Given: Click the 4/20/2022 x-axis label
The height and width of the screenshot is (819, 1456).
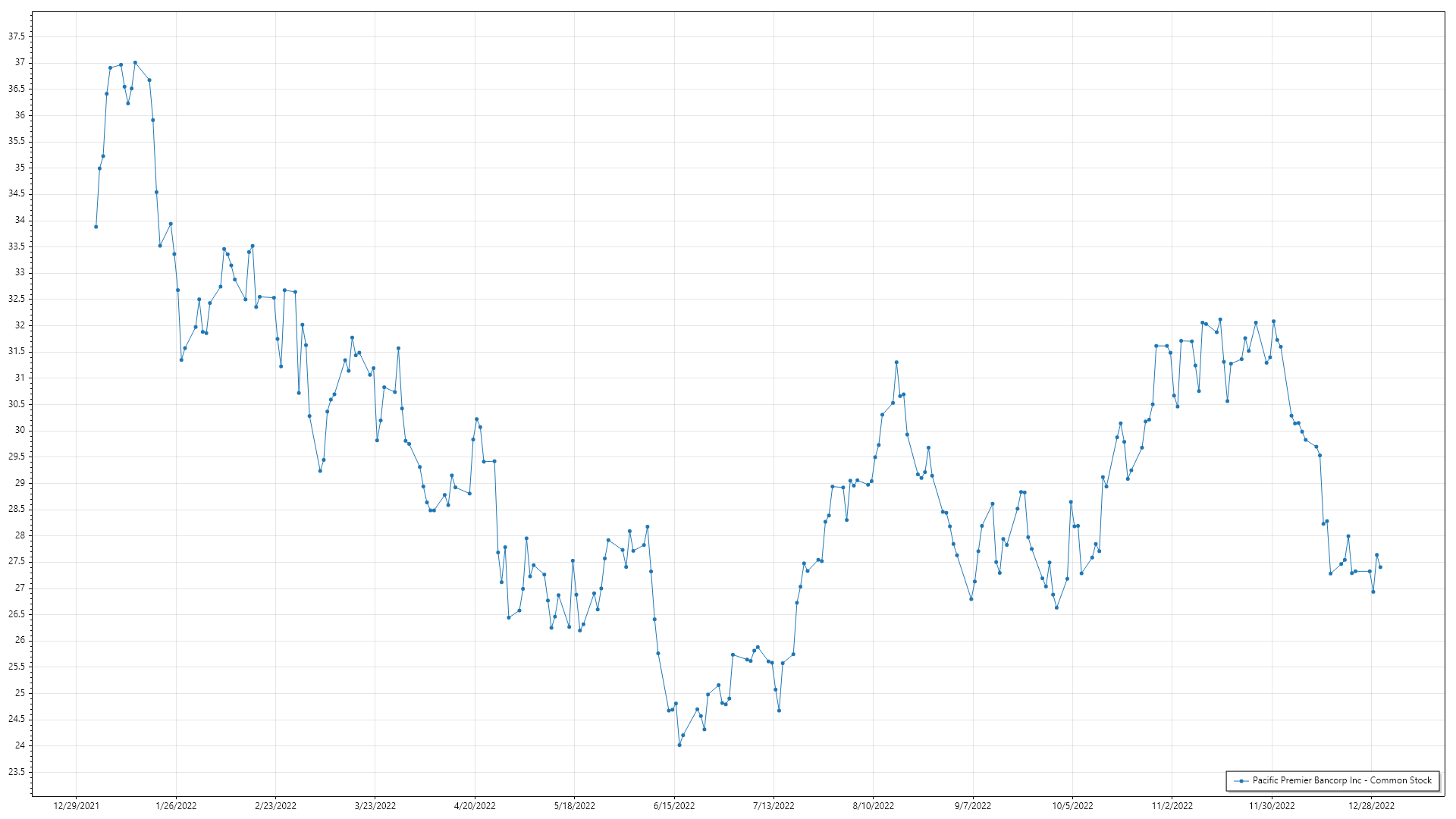Looking at the screenshot, I should pyautogui.click(x=475, y=805).
